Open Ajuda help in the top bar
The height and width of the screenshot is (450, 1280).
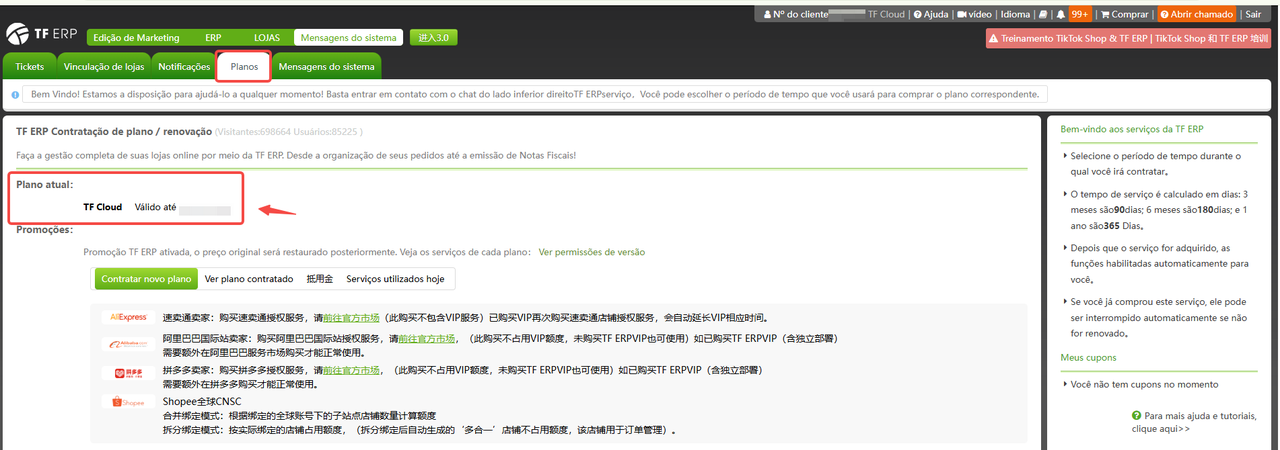coord(931,15)
